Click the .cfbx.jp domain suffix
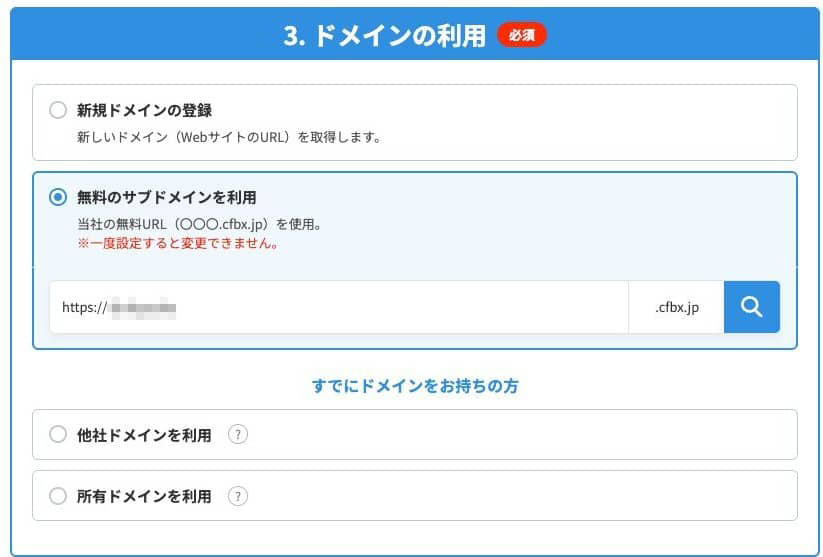Viewport: 823px width, 557px height. click(x=677, y=307)
